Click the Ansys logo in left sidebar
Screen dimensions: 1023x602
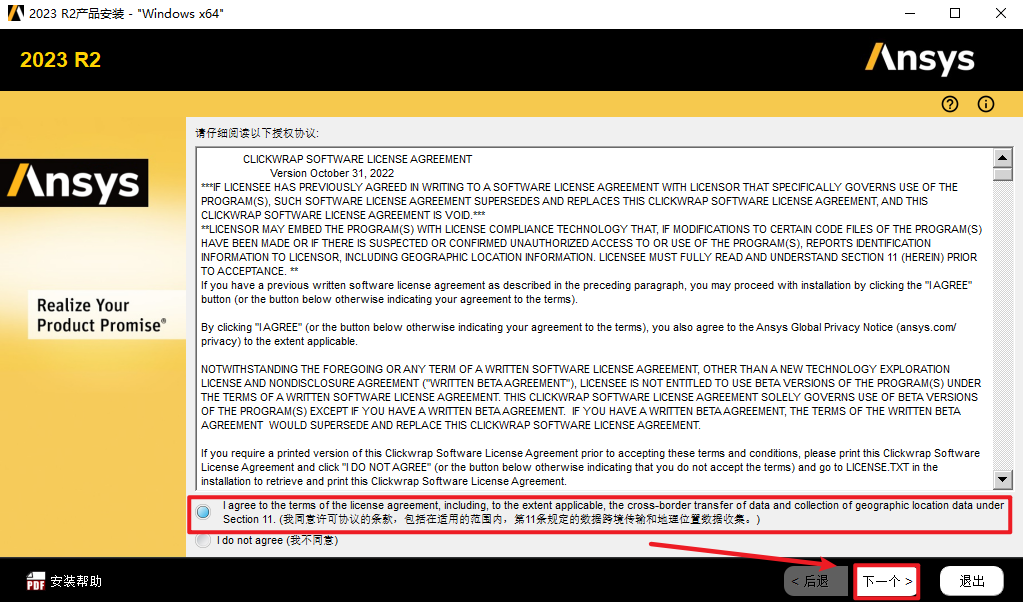[74, 183]
